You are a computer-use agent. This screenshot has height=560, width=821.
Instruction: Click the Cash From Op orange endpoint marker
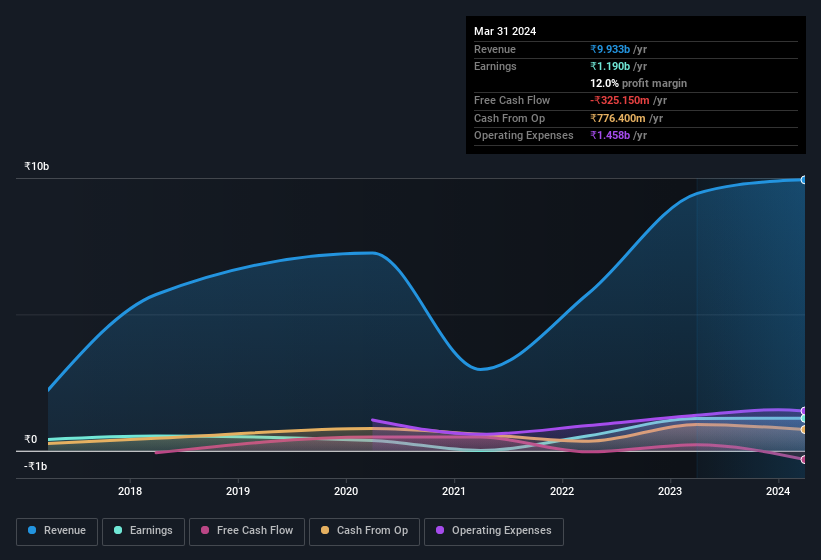804,430
